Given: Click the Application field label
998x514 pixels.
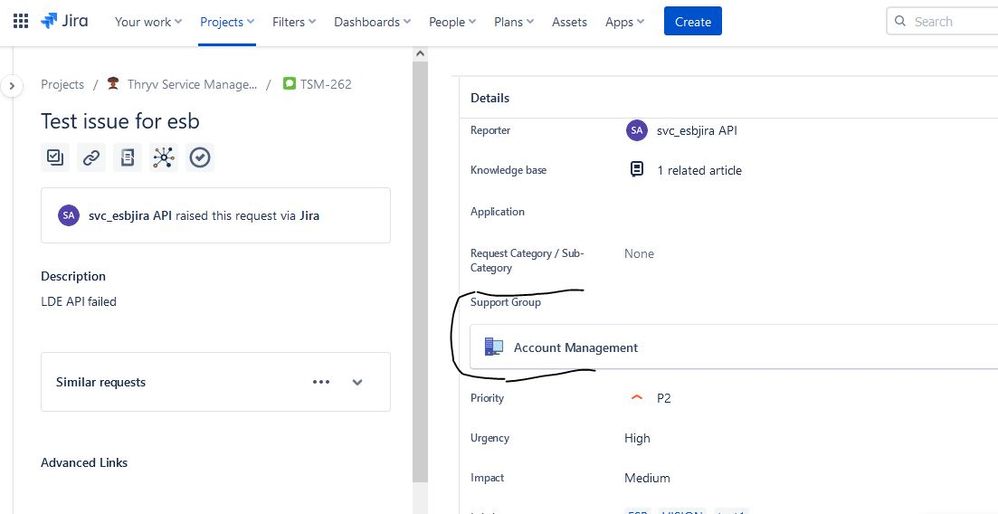Looking at the screenshot, I should click(497, 211).
